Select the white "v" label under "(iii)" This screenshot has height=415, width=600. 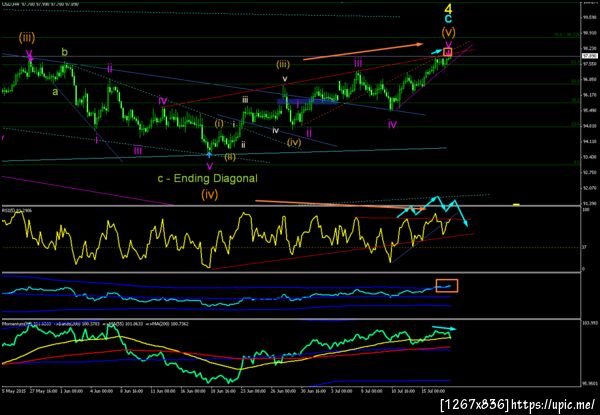pyautogui.click(x=284, y=79)
